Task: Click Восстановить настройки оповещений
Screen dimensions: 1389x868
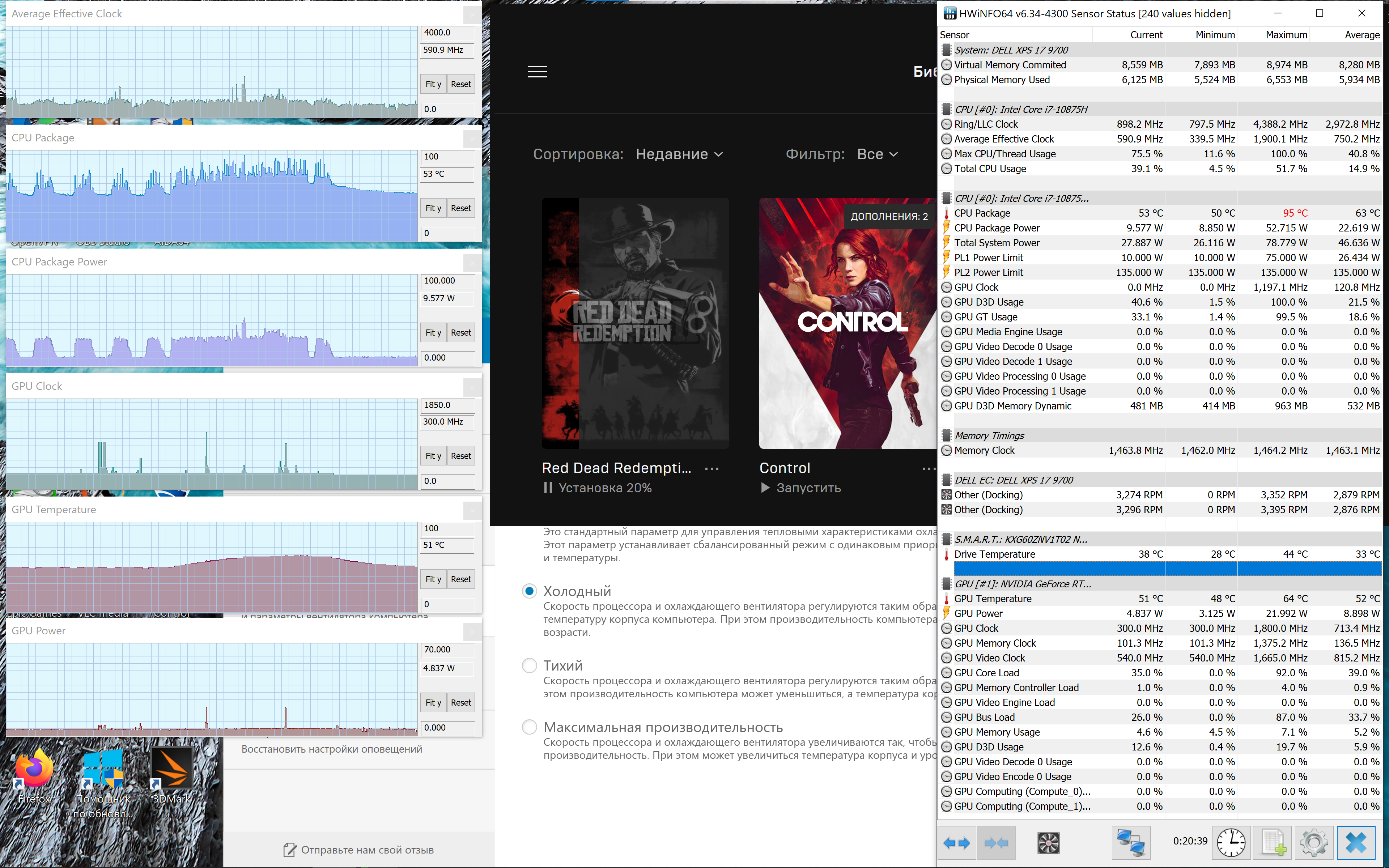Action: (x=332, y=749)
